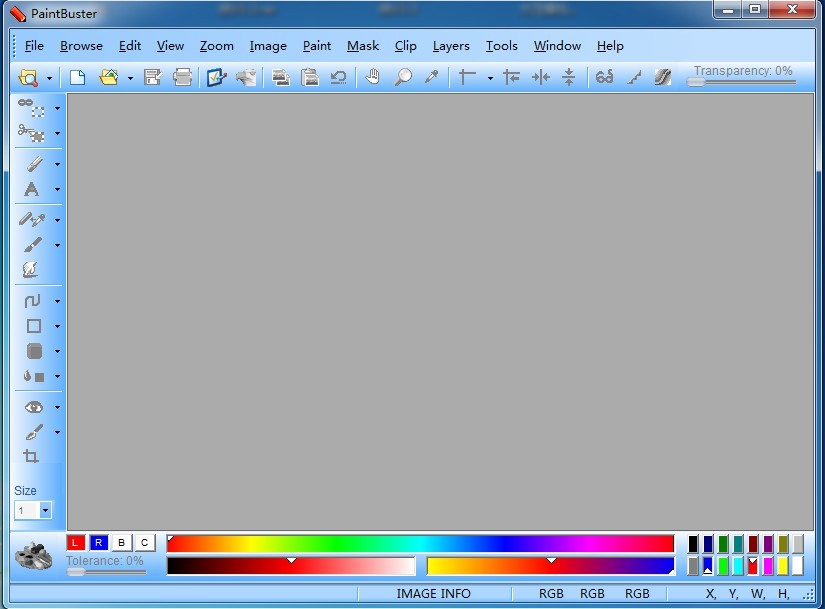Viewport: 825px width, 609px height.
Task: Toggle the L color selector button
Action: pos(76,543)
